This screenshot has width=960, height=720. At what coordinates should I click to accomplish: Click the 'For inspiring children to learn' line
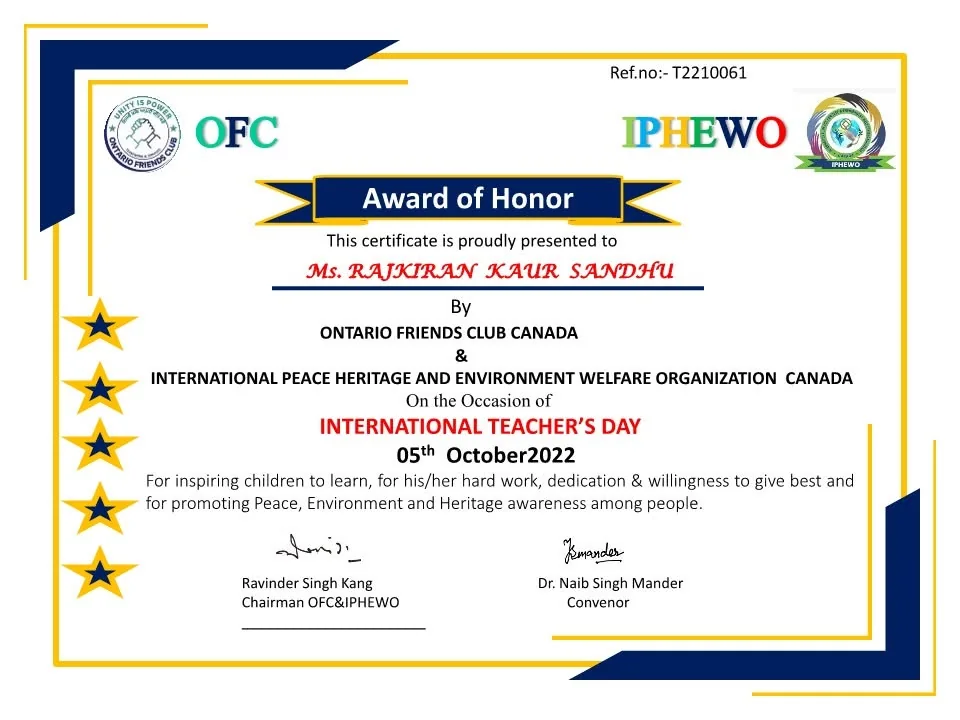click(500, 481)
